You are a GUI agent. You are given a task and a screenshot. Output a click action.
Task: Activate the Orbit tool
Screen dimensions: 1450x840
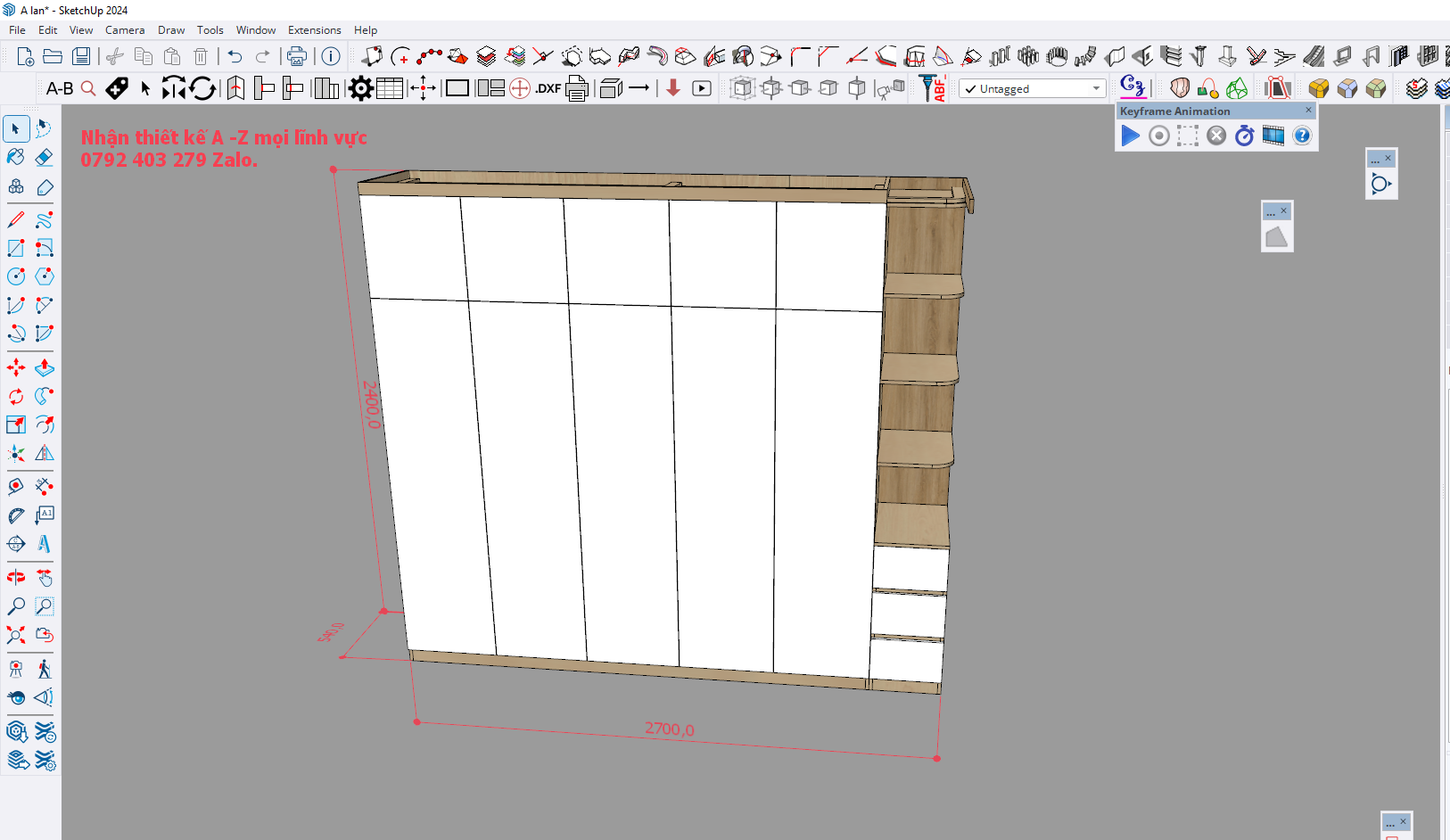tap(16, 578)
